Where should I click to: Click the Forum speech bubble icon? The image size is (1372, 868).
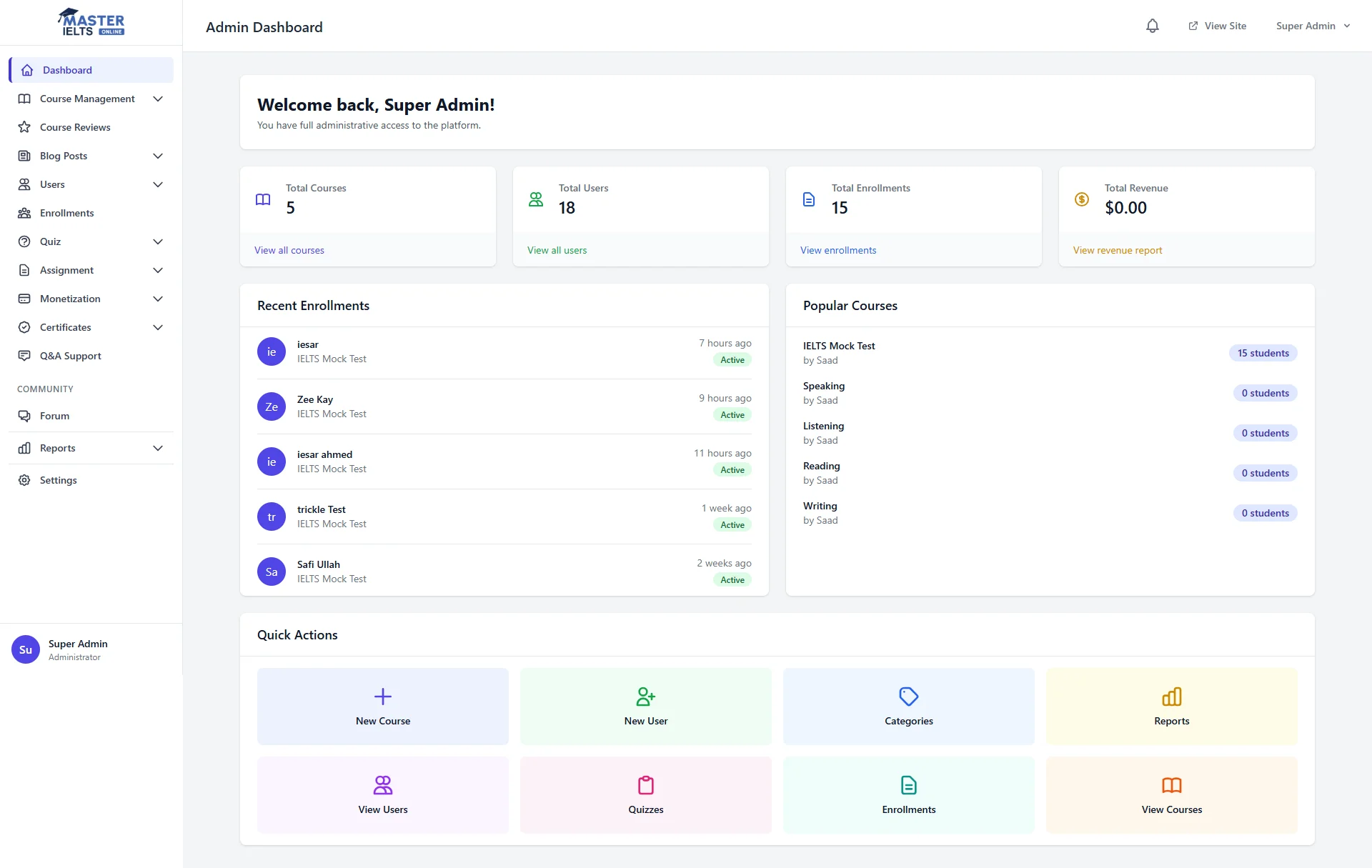pyautogui.click(x=24, y=416)
